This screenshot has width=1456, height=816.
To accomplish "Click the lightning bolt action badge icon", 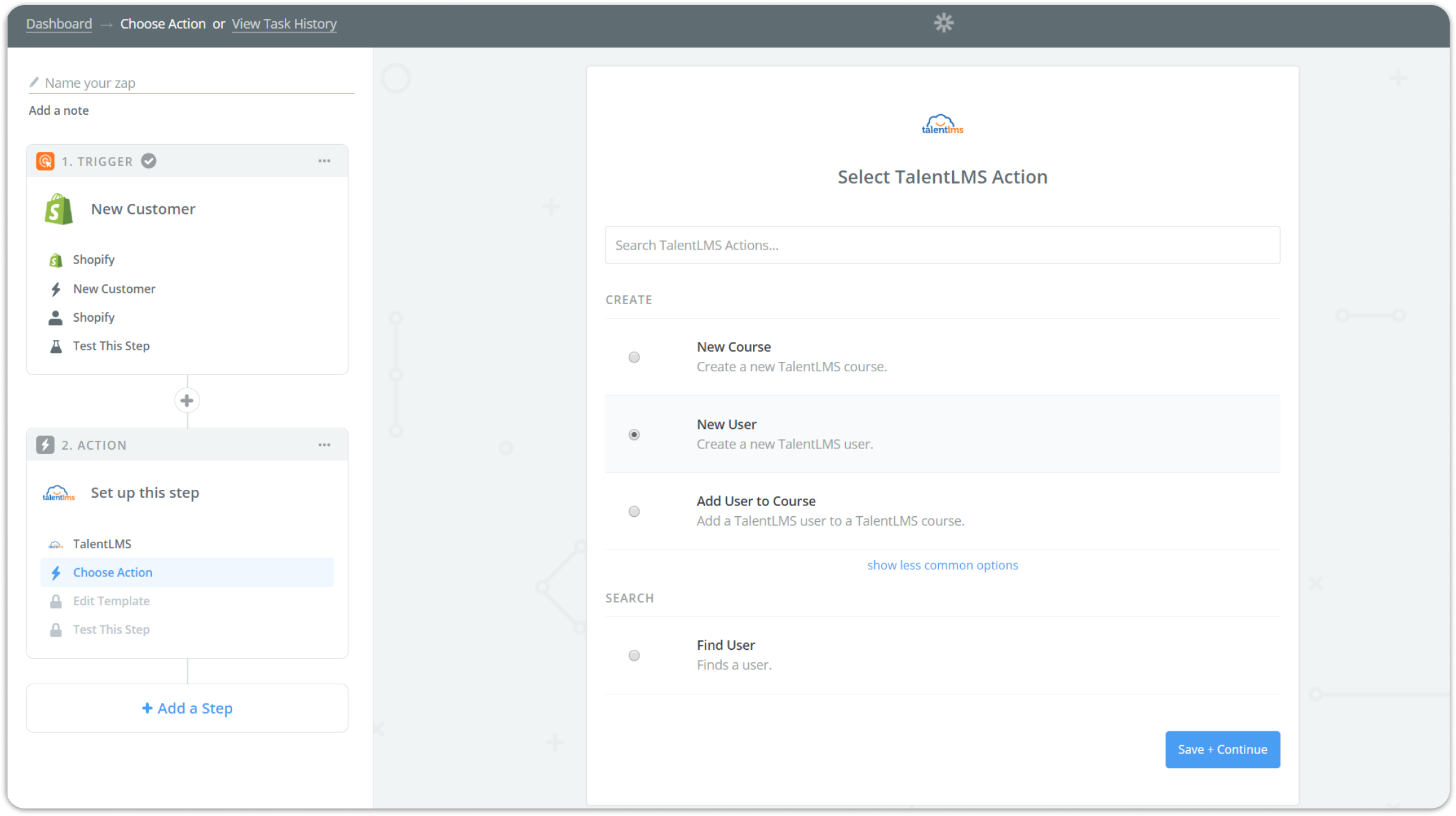I will 45,445.
